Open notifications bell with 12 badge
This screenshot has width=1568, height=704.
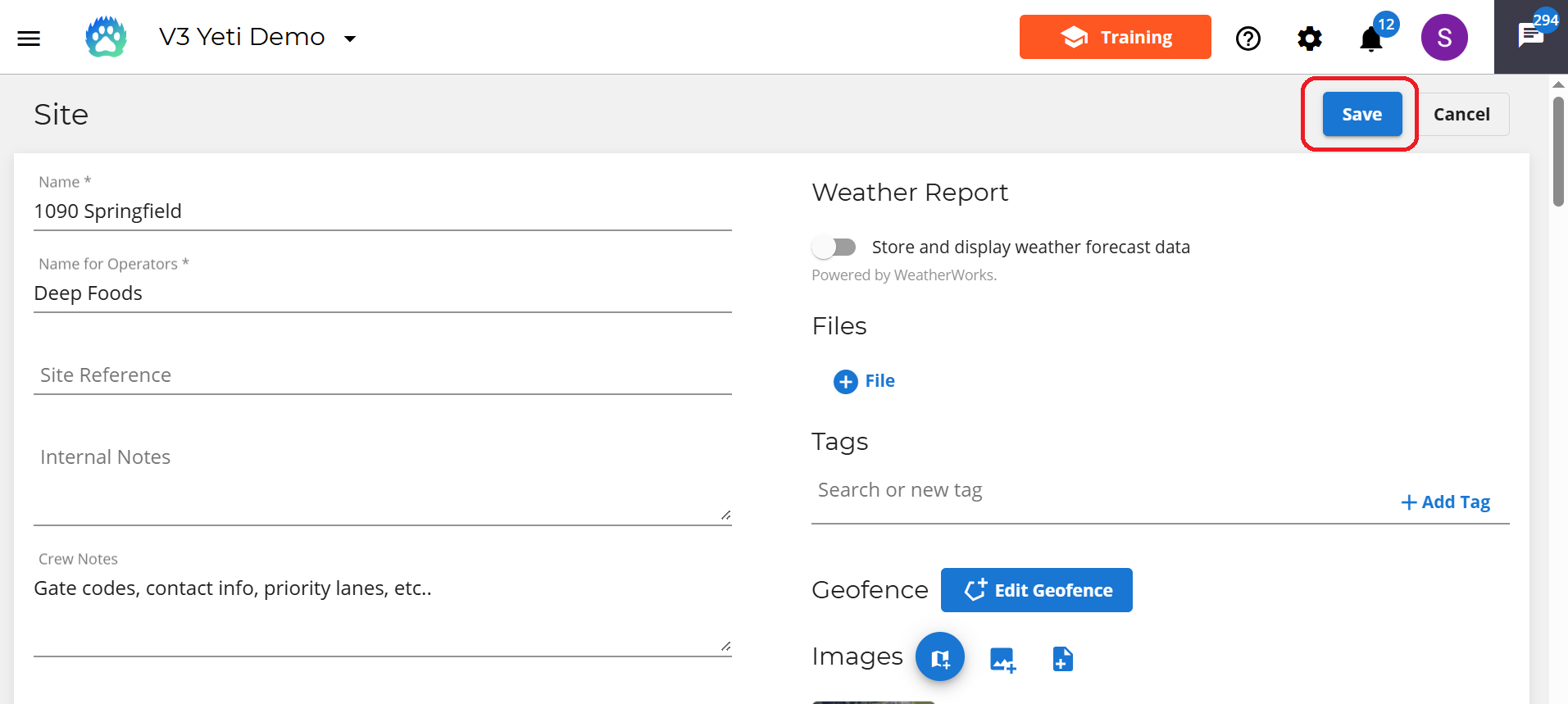point(1371,39)
